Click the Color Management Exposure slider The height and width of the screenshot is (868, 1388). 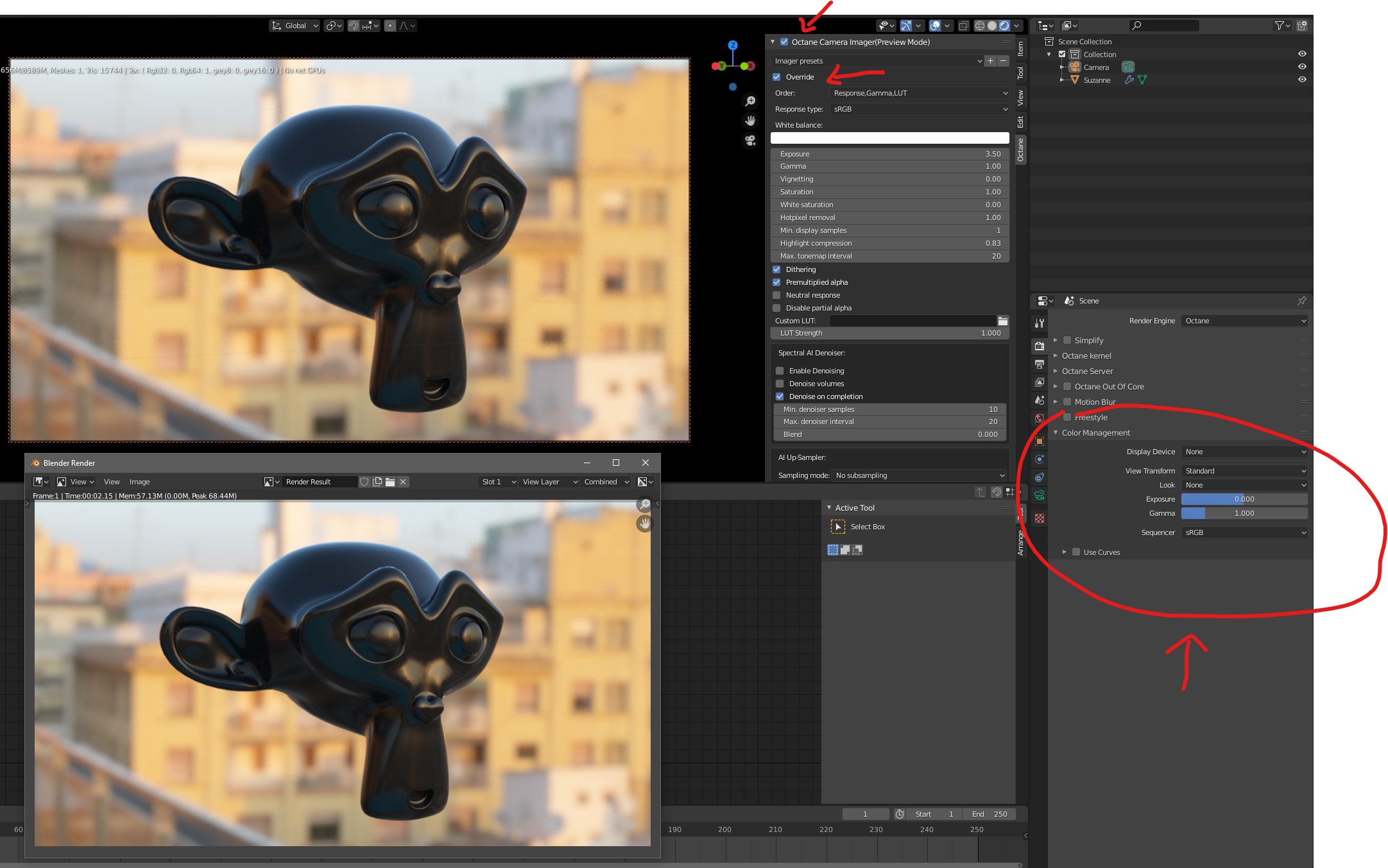click(1244, 499)
